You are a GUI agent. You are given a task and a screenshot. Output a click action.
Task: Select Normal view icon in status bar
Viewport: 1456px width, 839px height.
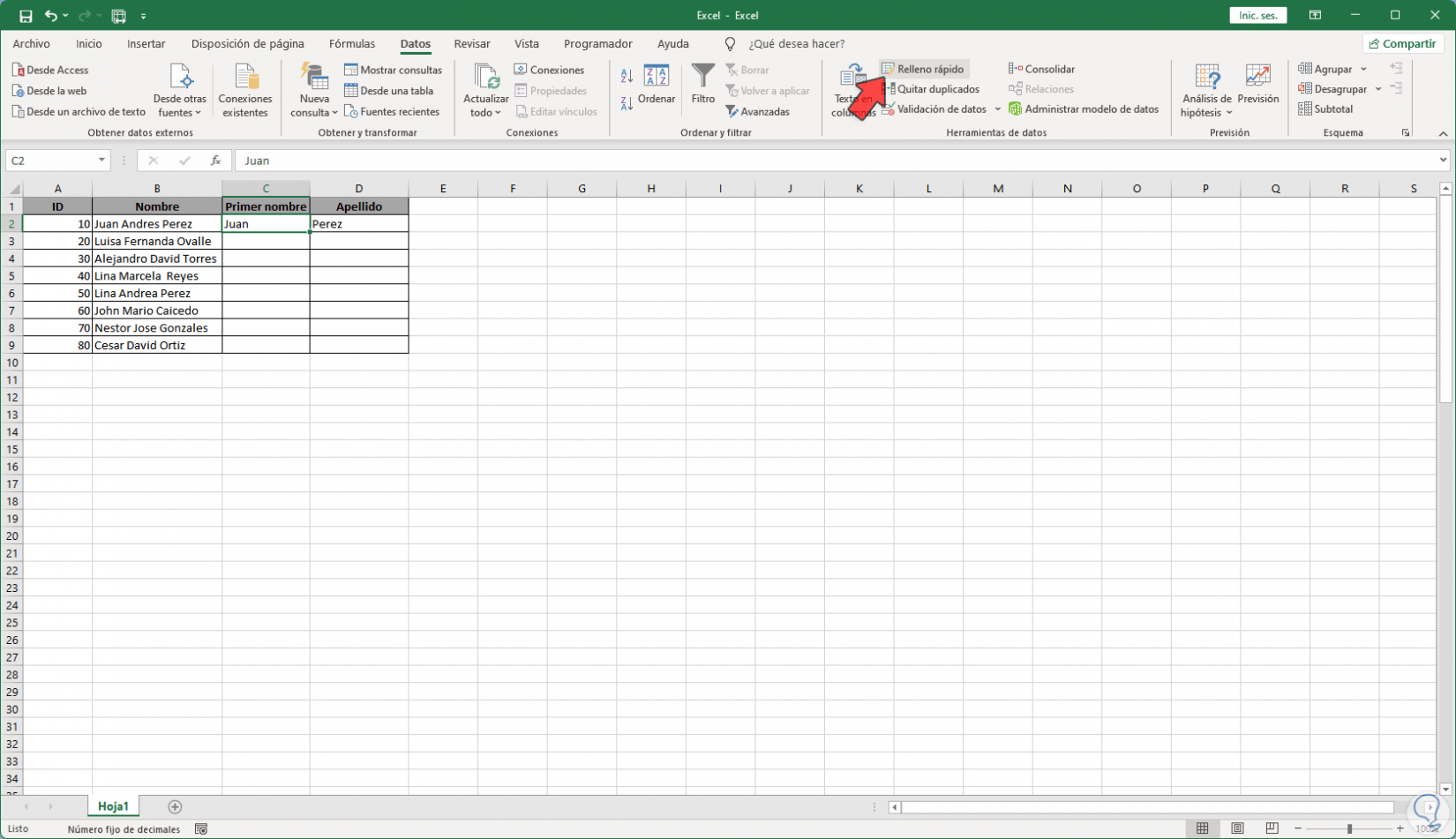[1203, 828]
